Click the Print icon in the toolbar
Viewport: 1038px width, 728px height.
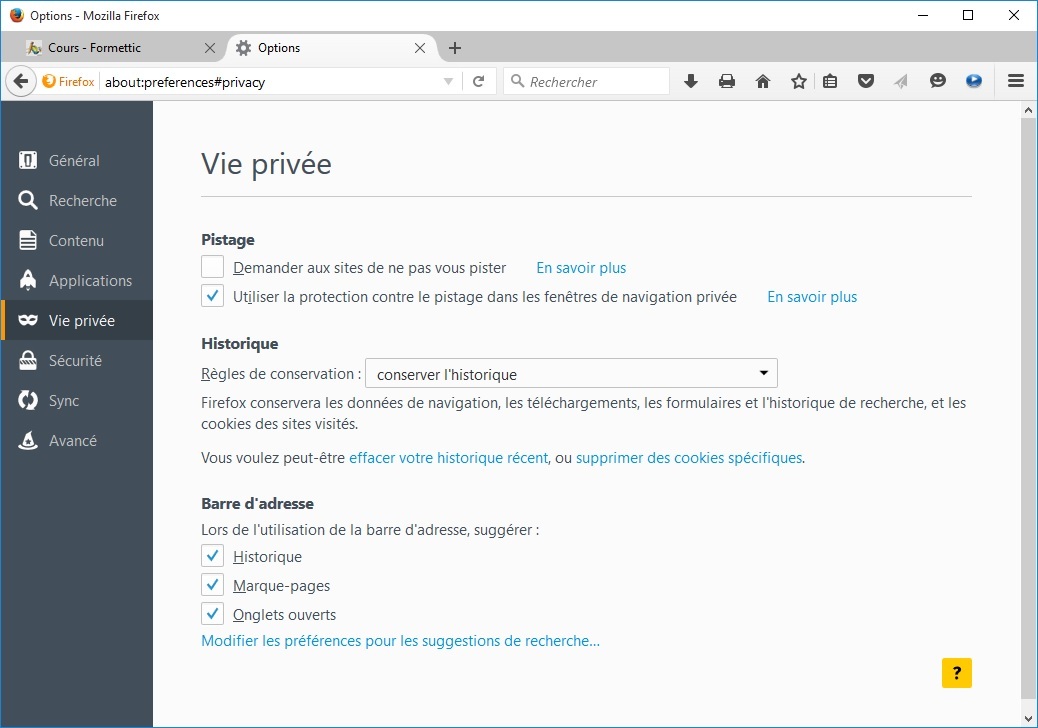pos(727,81)
